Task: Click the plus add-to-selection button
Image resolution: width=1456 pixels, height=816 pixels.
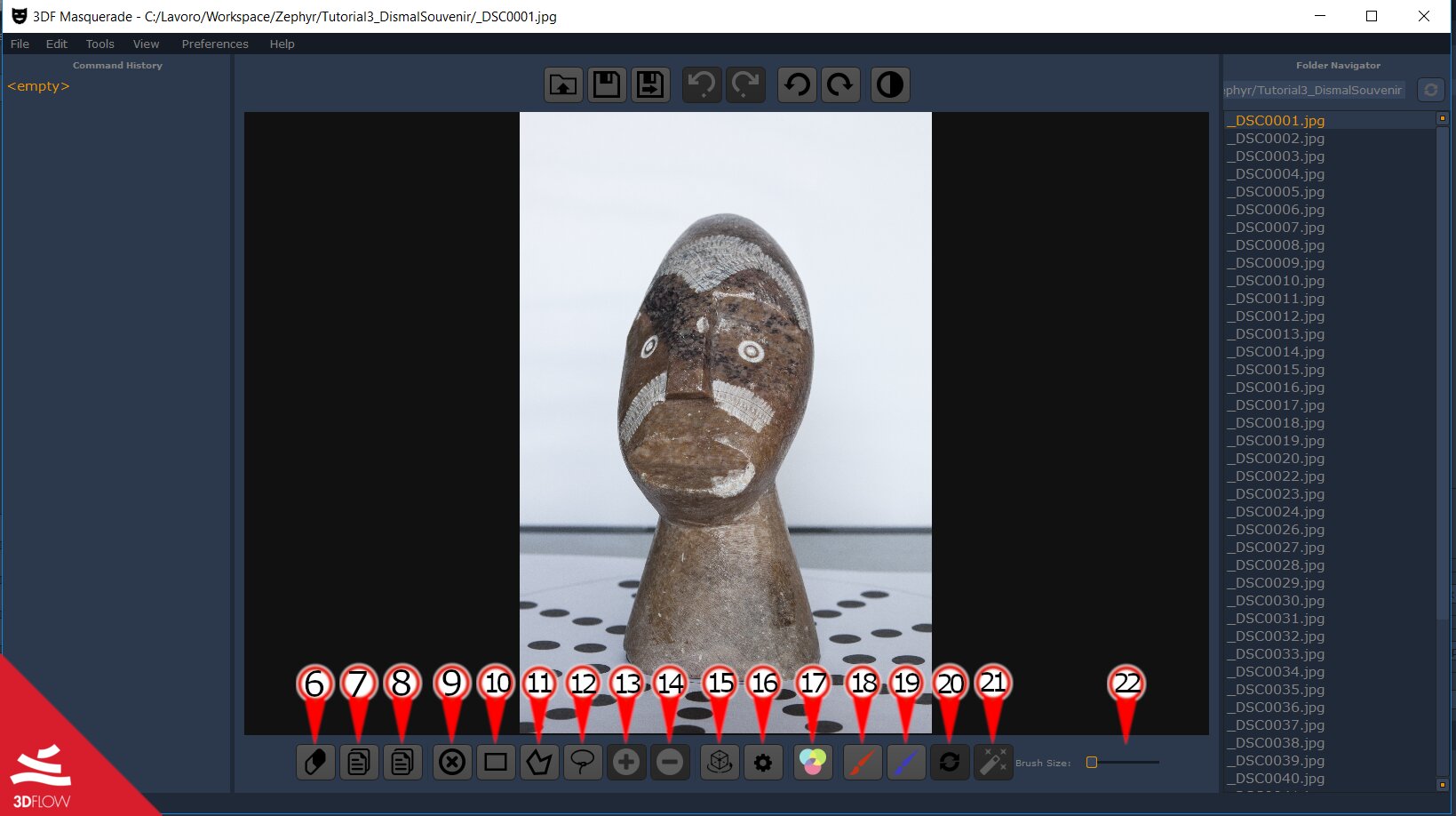Action: tap(626, 762)
